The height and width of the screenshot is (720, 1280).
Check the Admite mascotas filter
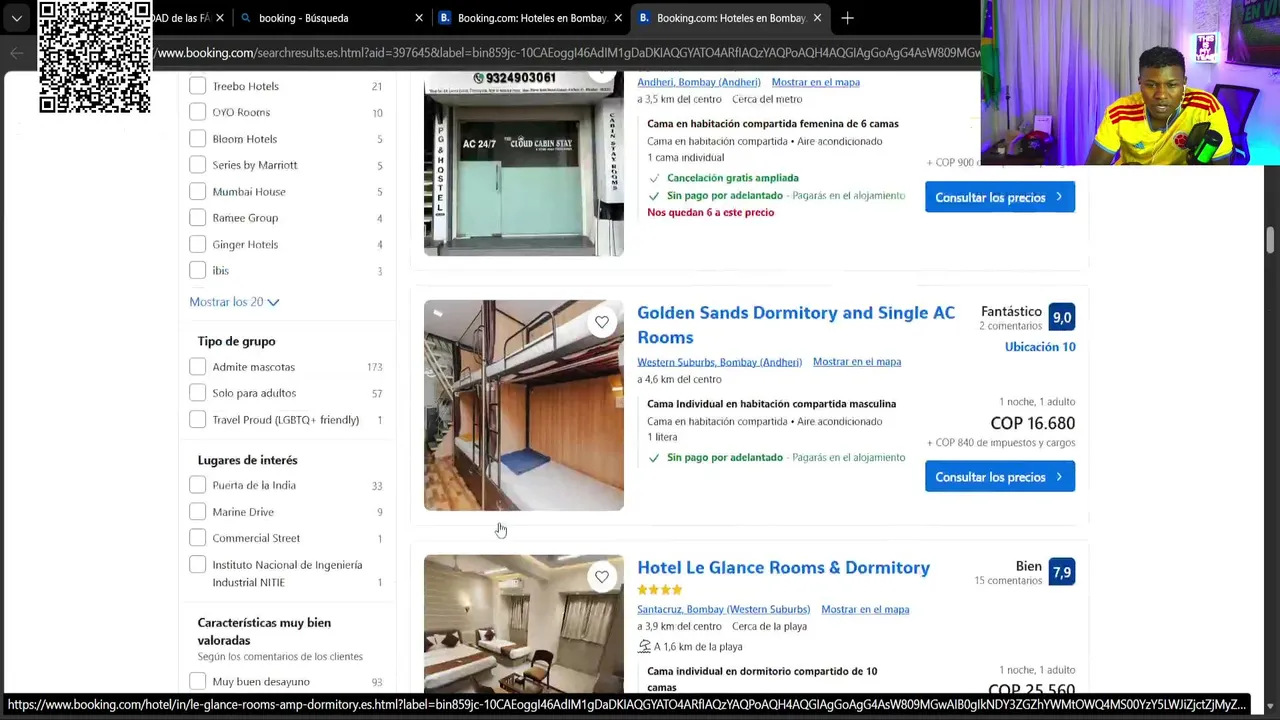198,367
